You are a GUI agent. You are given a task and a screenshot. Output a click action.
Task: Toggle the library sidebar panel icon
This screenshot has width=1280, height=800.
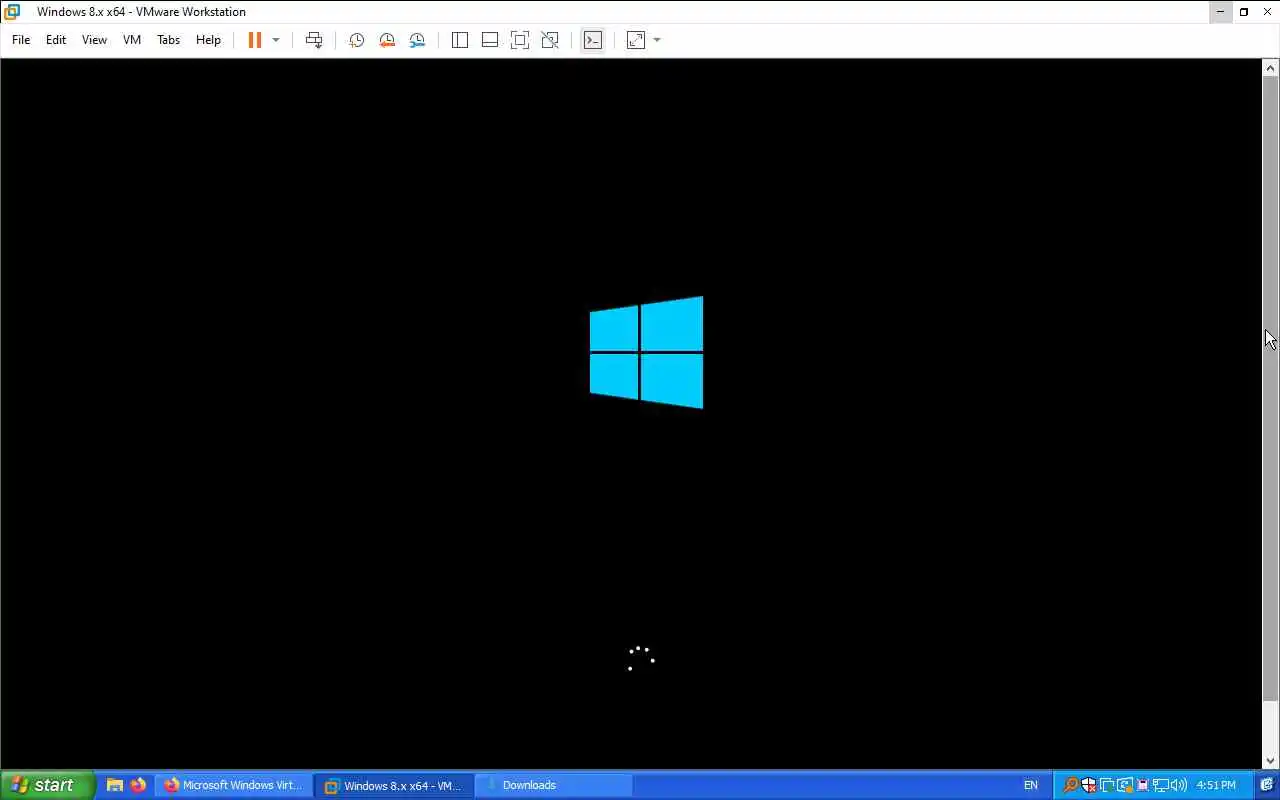coord(460,40)
